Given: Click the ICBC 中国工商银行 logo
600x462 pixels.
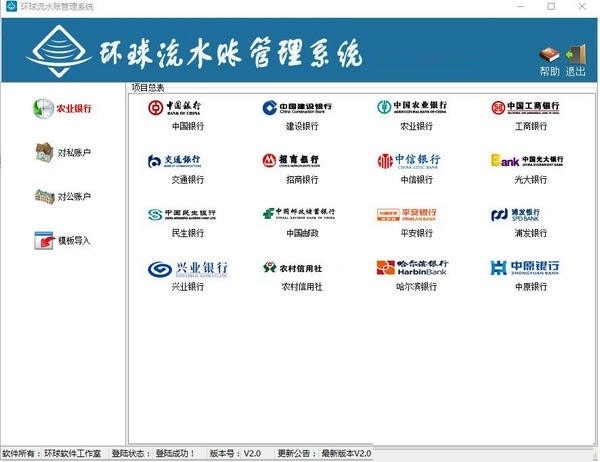Looking at the screenshot, I should 525,107.
